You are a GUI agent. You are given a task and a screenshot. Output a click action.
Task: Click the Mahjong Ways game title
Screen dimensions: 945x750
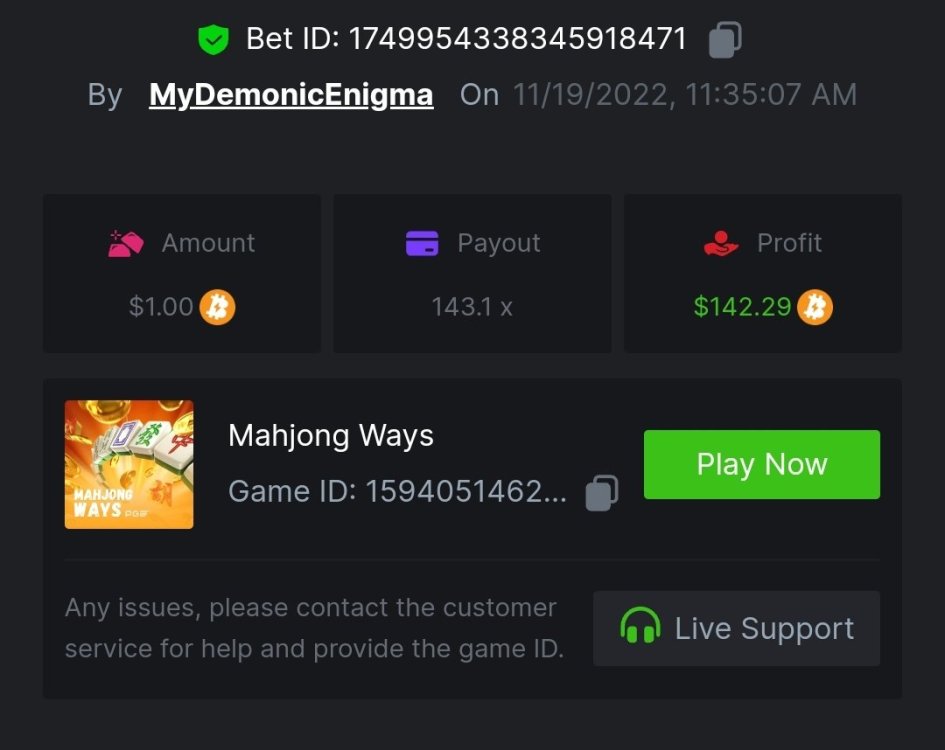click(331, 436)
